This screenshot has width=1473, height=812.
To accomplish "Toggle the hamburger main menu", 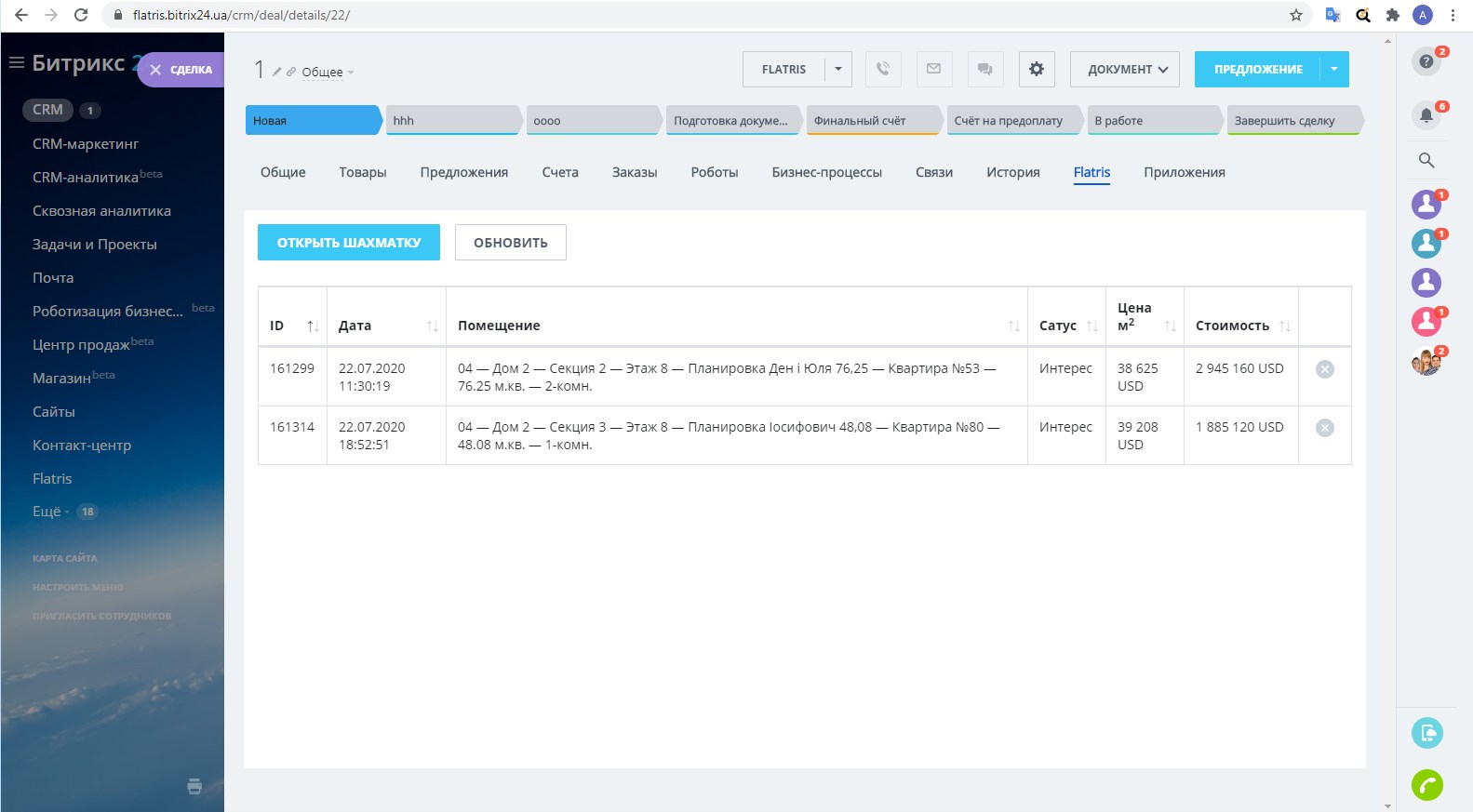I will [x=16, y=62].
